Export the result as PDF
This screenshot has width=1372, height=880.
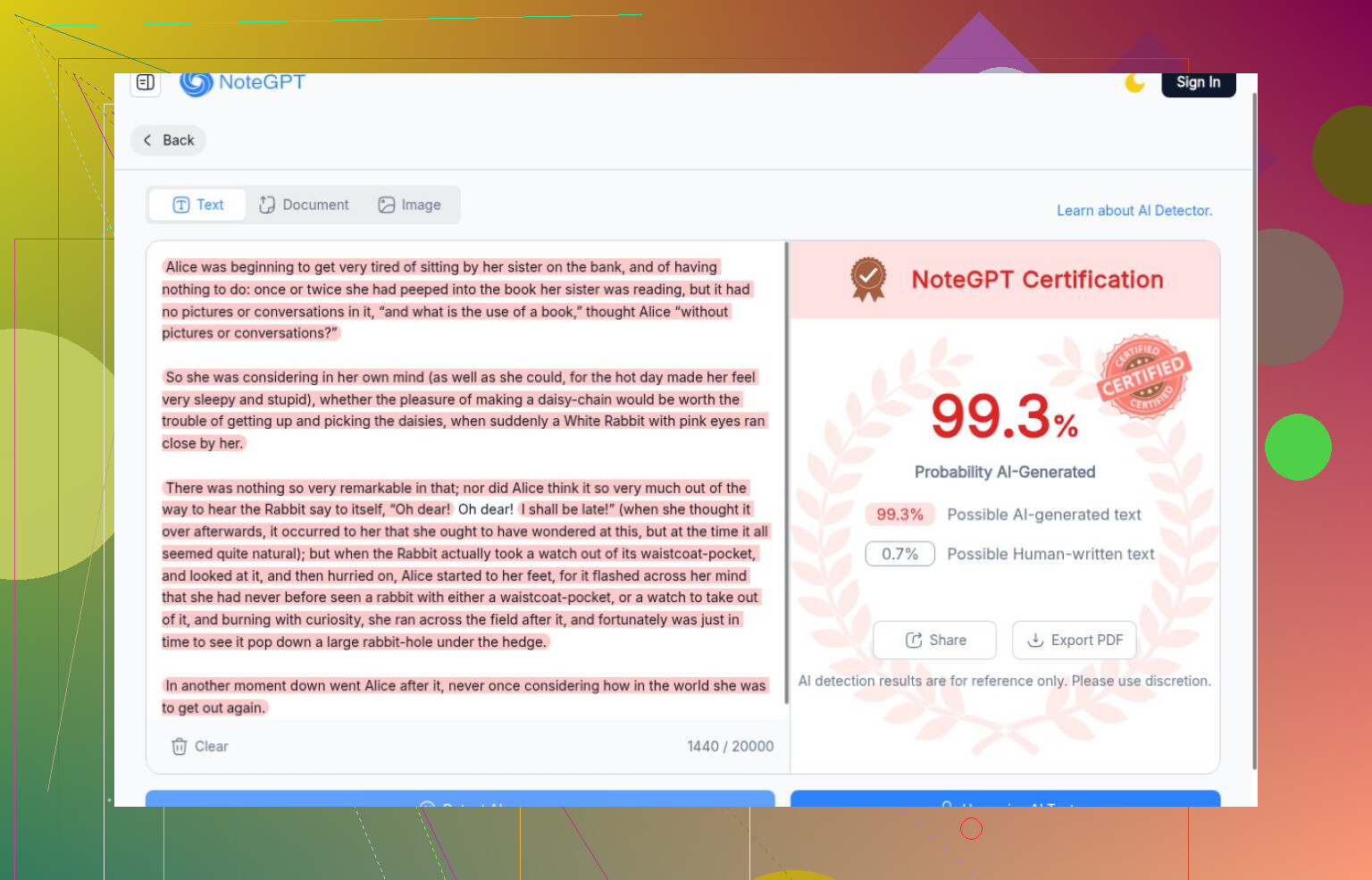point(1075,640)
